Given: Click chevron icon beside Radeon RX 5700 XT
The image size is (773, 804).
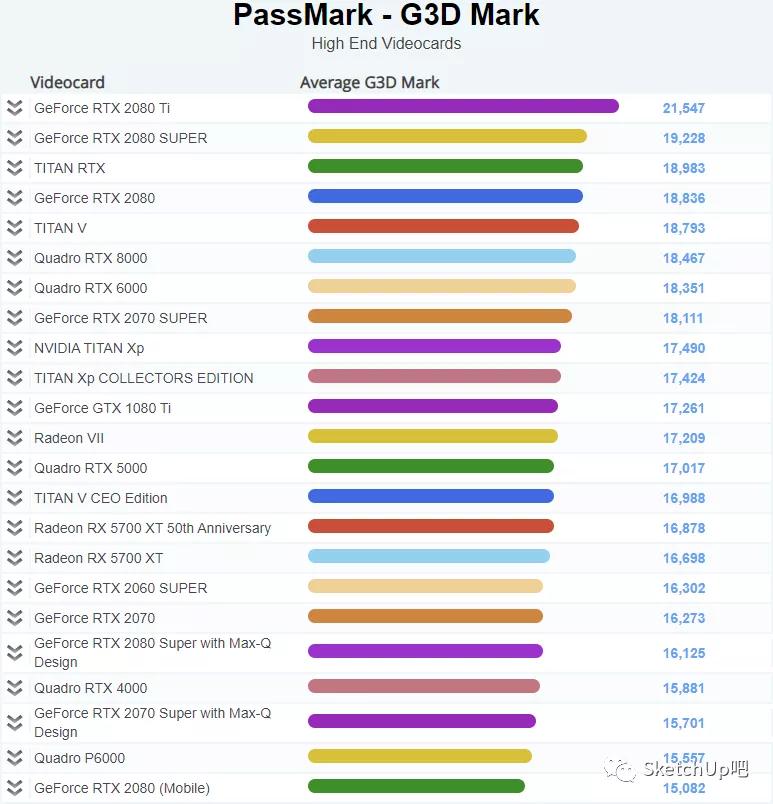Looking at the screenshot, I should tap(14, 558).
